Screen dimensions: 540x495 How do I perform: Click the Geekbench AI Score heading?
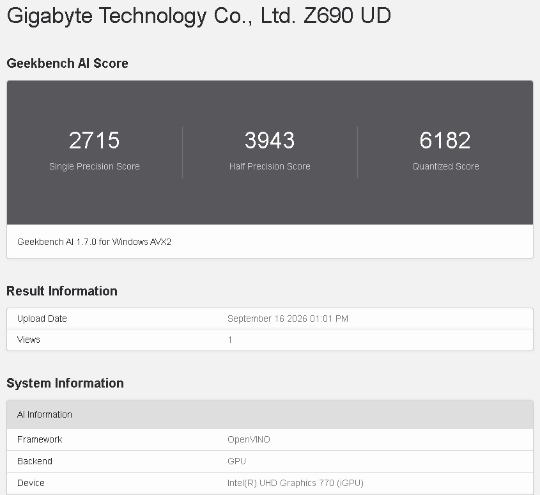[68, 63]
